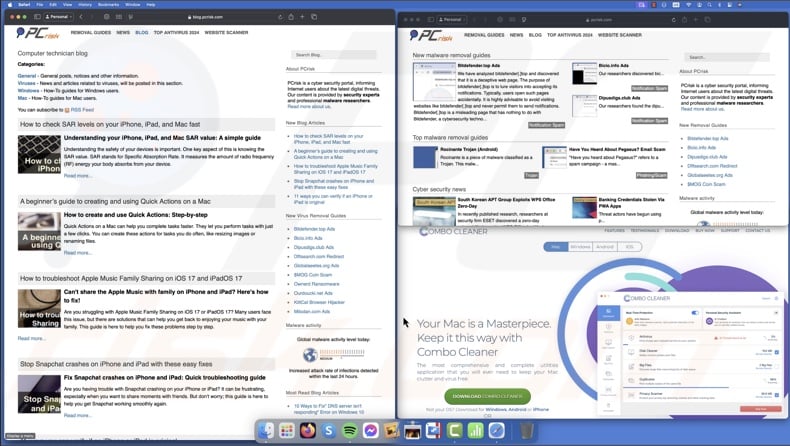Click Read more under Quick Actions article
The image size is (790, 446).
78,252
